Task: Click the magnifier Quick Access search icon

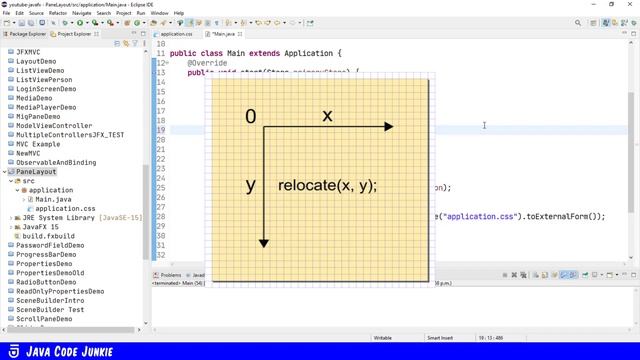Action: (578, 23)
